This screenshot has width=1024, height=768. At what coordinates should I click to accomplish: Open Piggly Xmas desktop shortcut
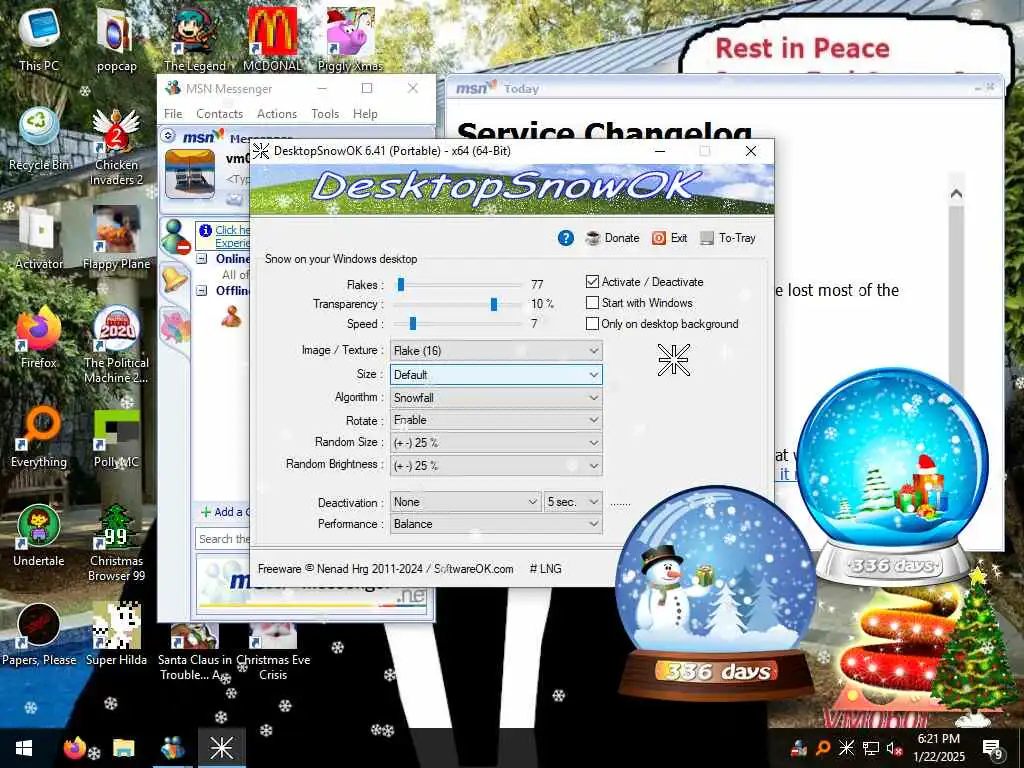pyautogui.click(x=350, y=38)
